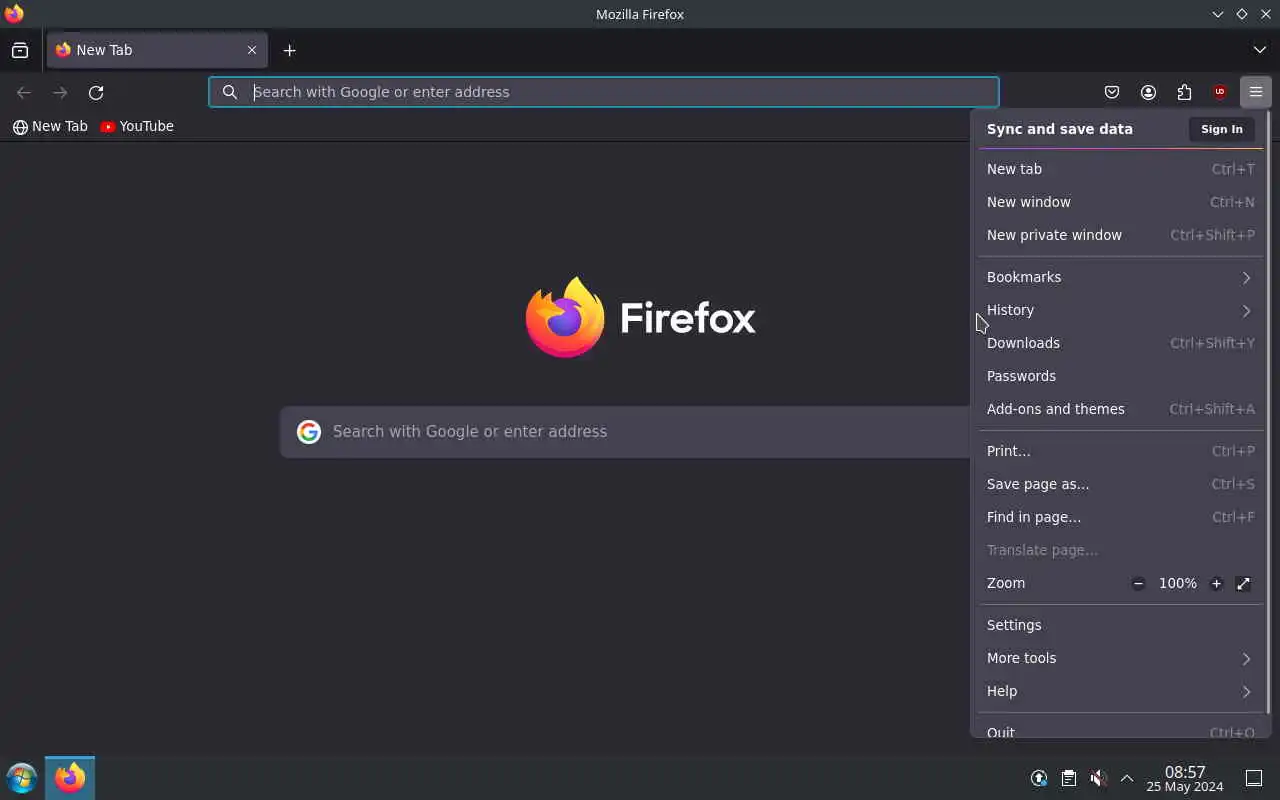The width and height of the screenshot is (1280, 800).
Task: Increase zoom with plus button
Action: 1216,583
